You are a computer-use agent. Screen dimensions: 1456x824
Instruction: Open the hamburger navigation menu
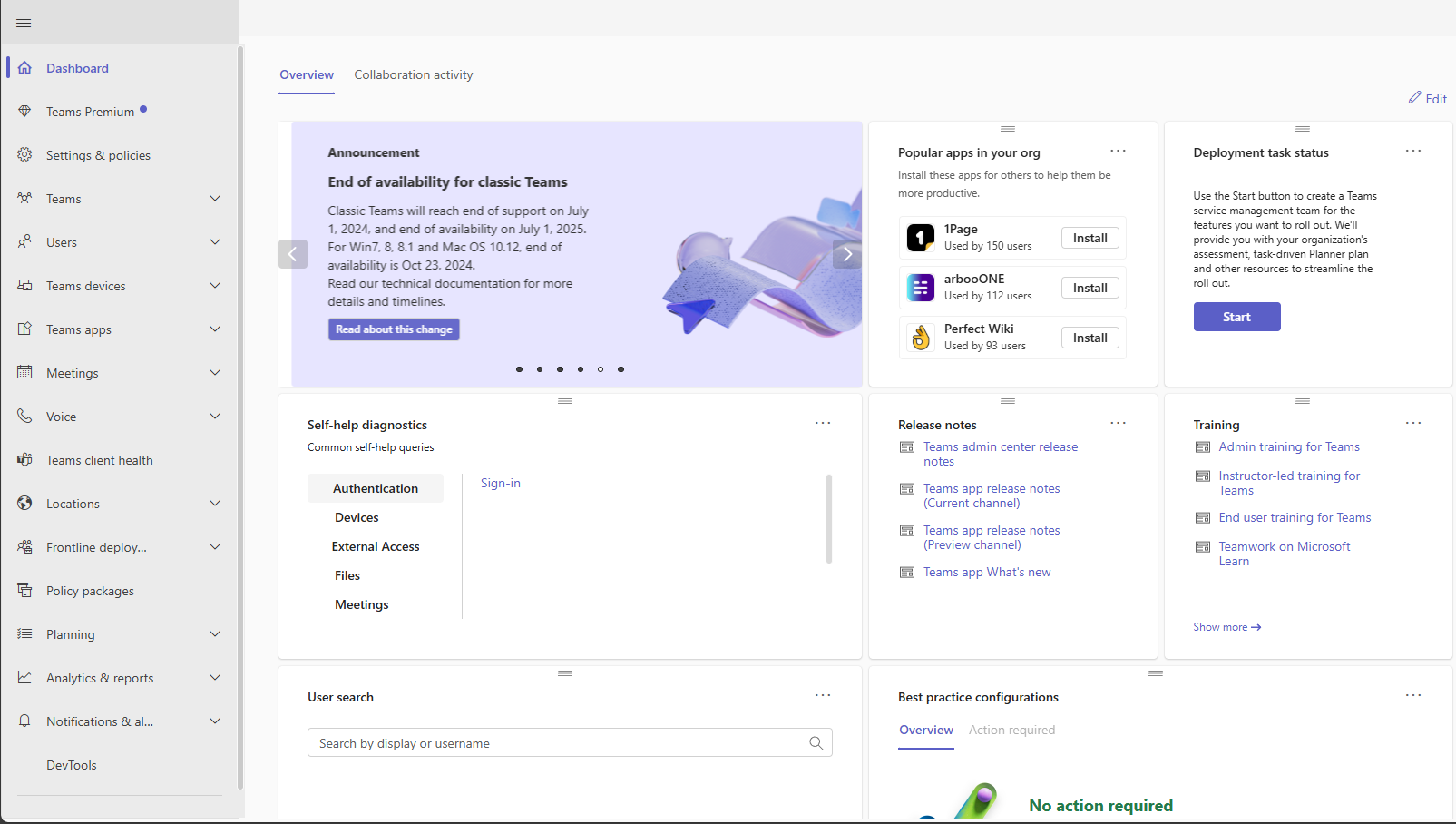coord(24,23)
